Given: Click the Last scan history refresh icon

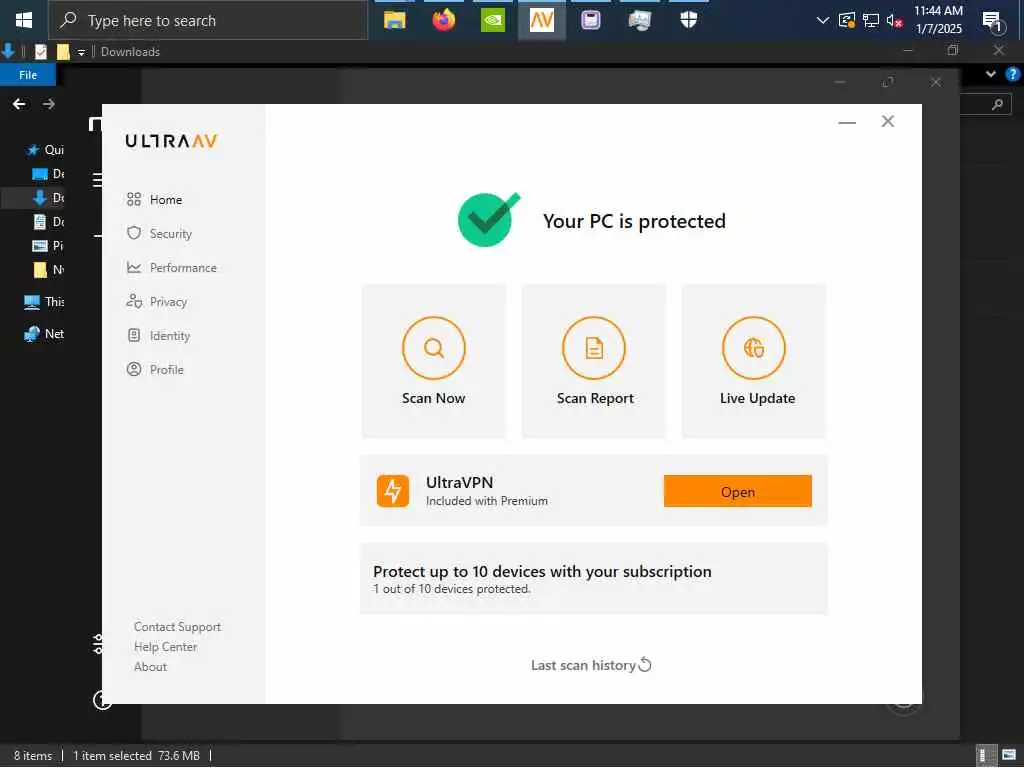Looking at the screenshot, I should click(x=645, y=665).
